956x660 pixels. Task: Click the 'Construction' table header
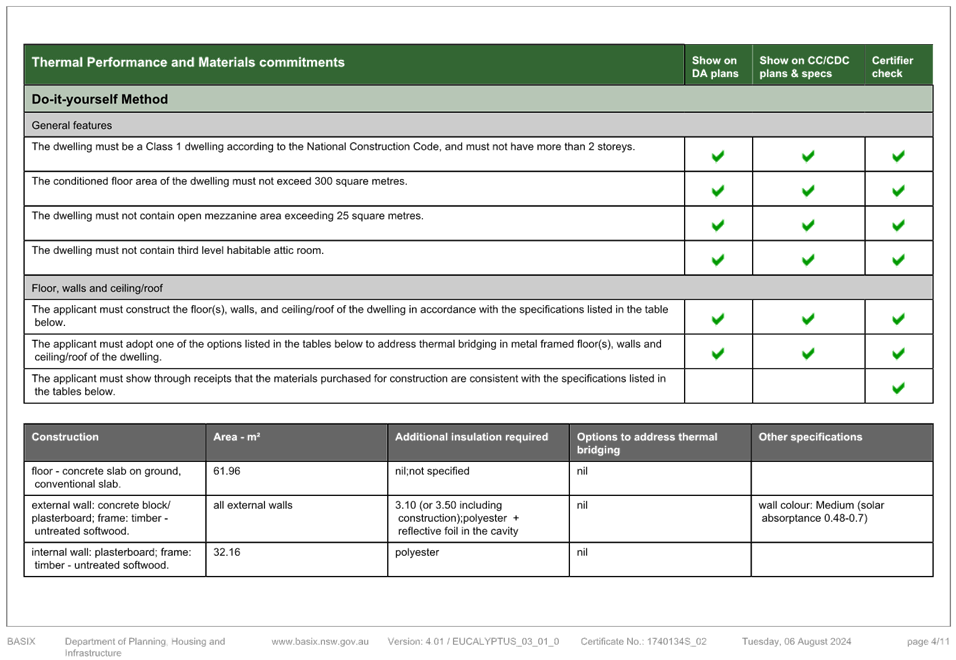tap(65, 437)
